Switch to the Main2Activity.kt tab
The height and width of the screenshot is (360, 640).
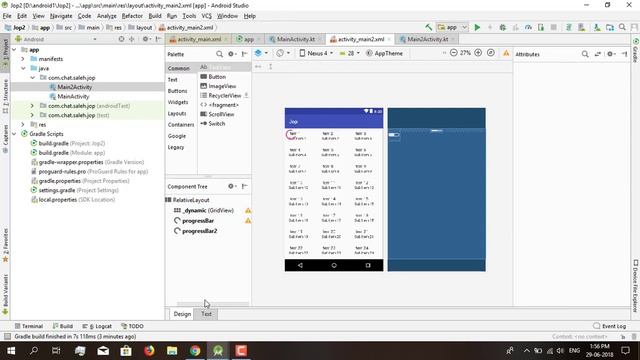[427, 39]
